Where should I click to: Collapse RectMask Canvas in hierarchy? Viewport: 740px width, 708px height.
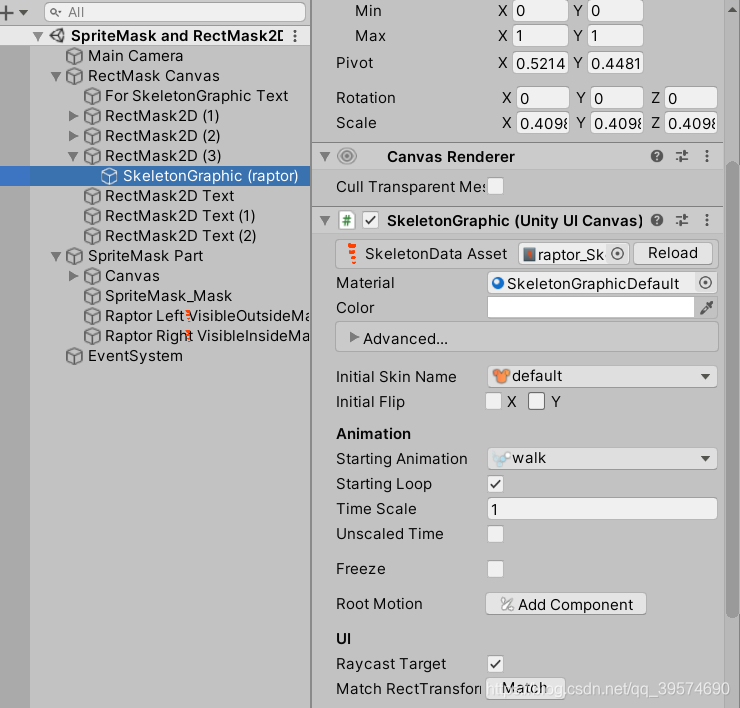click(56, 76)
